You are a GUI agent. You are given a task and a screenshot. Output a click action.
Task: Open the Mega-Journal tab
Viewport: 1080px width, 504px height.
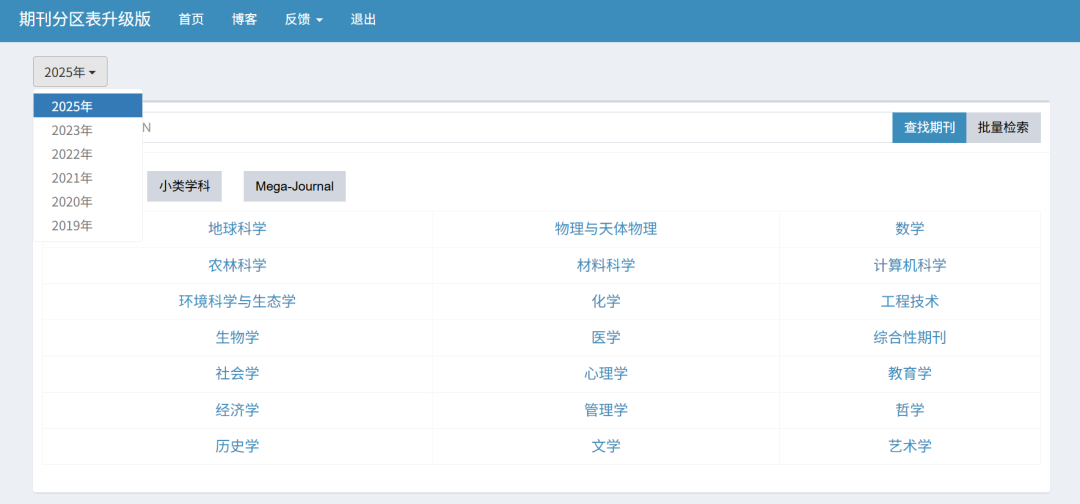click(x=294, y=186)
